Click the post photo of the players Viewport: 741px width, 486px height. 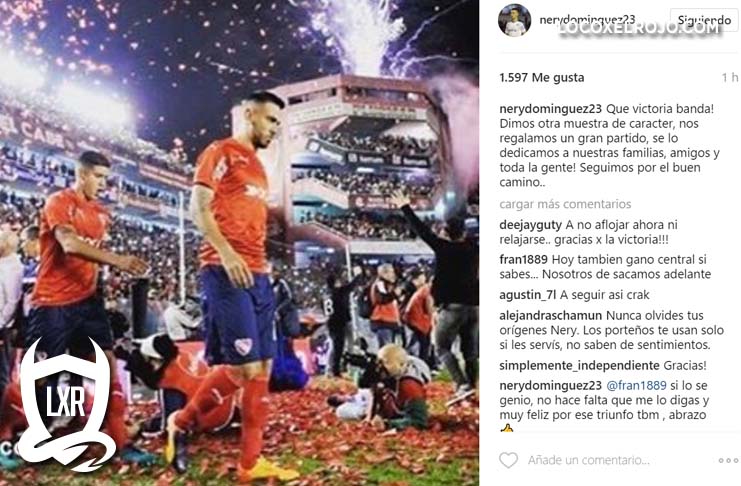tap(239, 243)
